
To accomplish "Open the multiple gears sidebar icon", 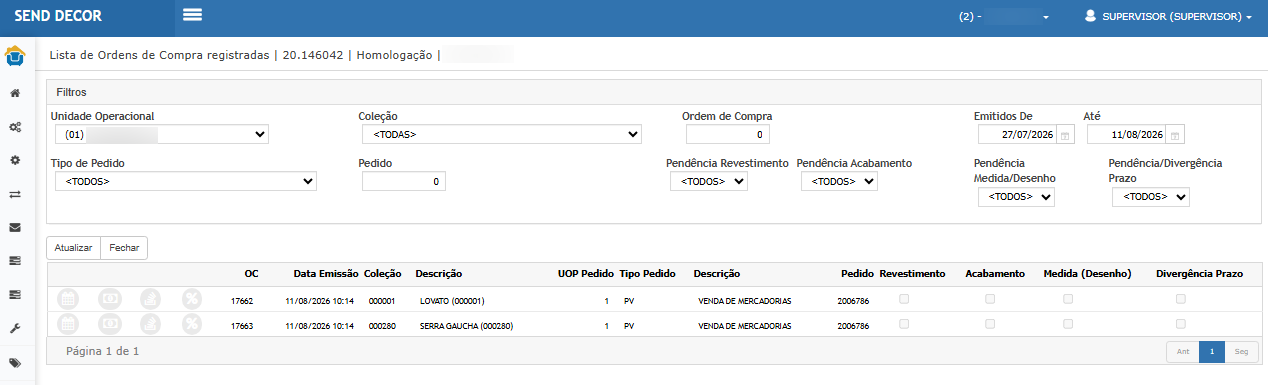I will point(15,128).
